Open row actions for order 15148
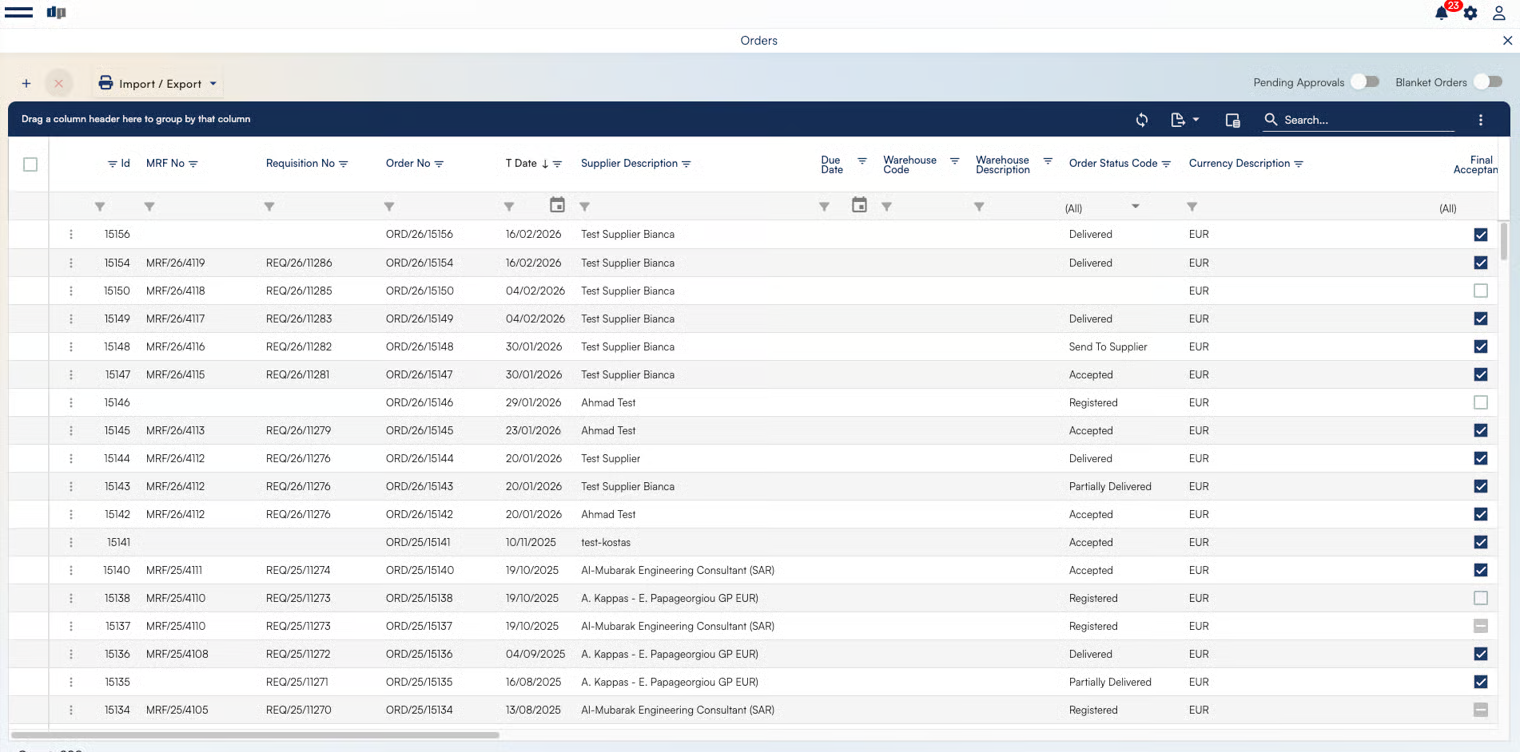The width and height of the screenshot is (1520, 752). [71, 347]
